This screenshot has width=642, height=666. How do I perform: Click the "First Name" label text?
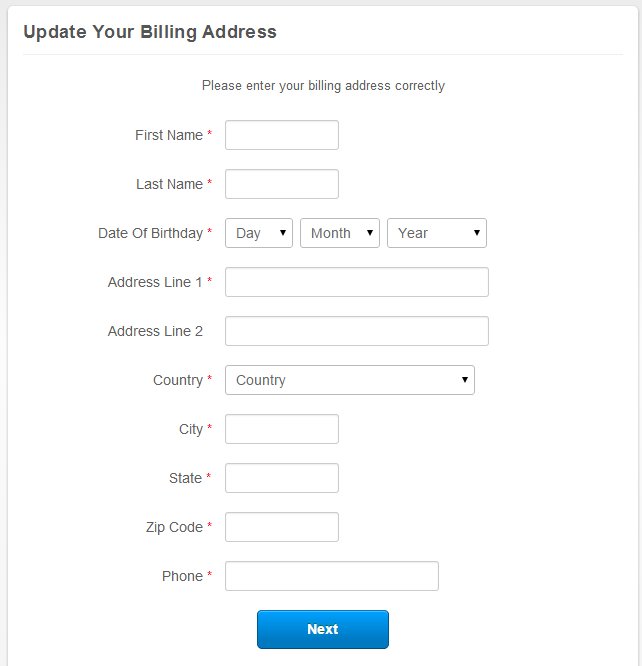point(169,135)
